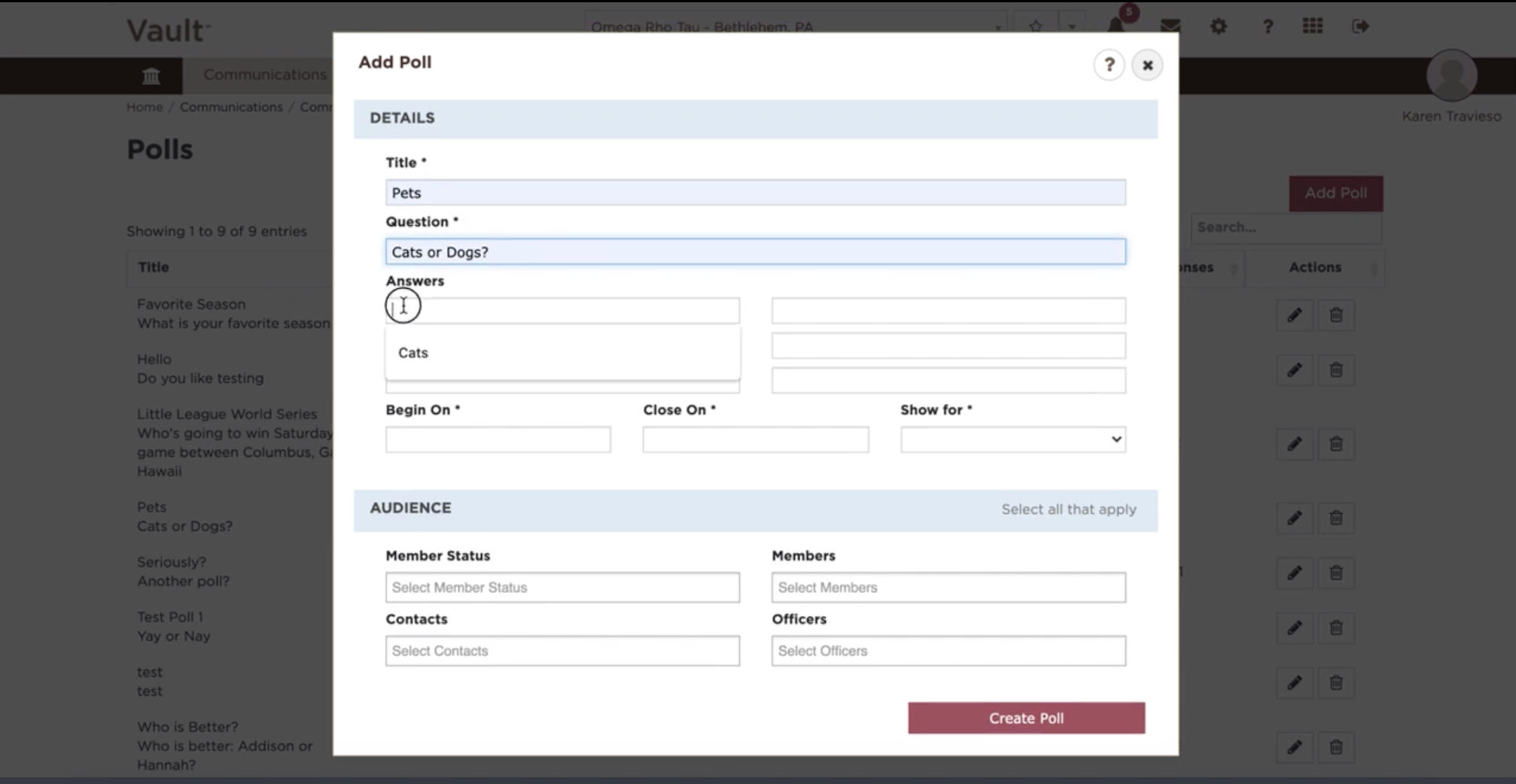Focus the Close On date field
Screen dimensions: 1516x784
click(x=756, y=439)
